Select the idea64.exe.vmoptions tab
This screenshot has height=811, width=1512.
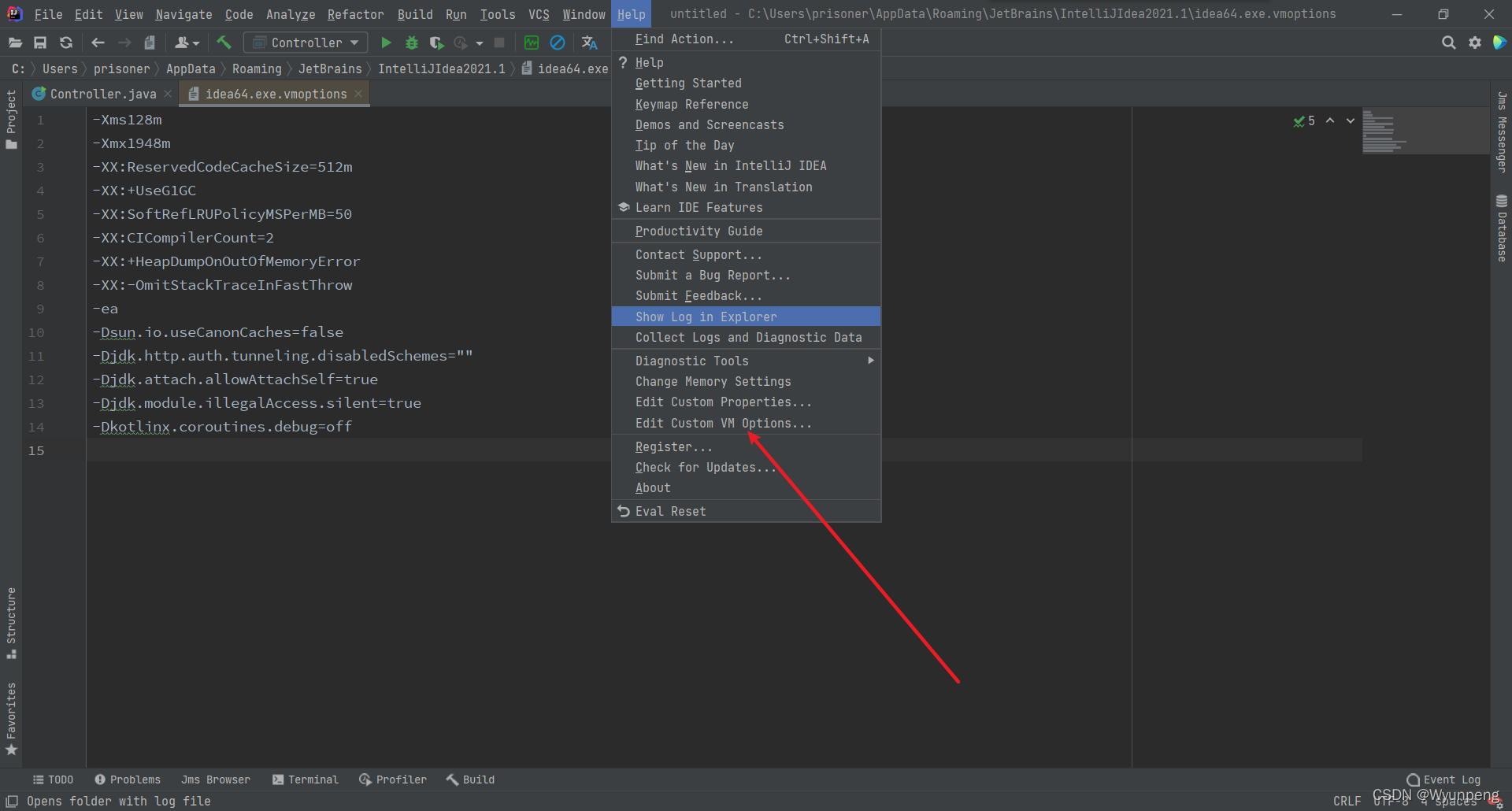tap(276, 94)
